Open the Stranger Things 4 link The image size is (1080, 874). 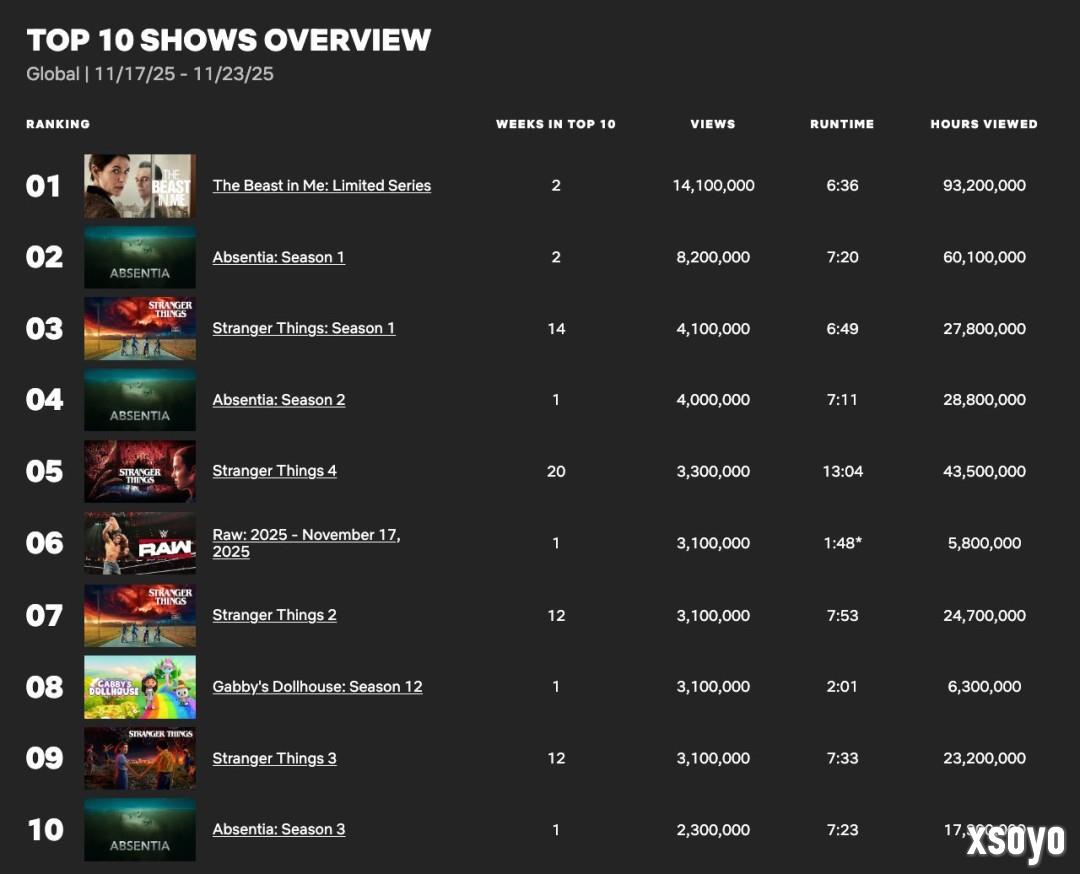[274, 471]
